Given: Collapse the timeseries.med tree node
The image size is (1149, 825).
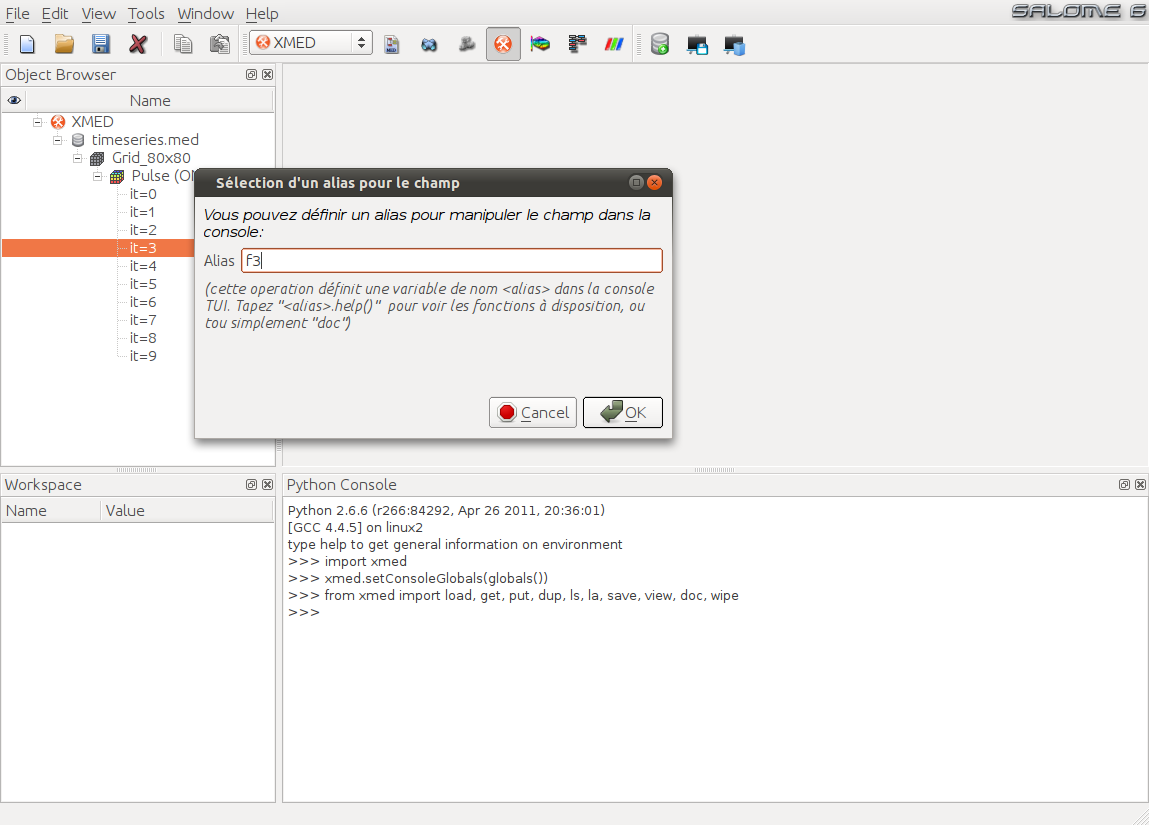Looking at the screenshot, I should click(58, 140).
